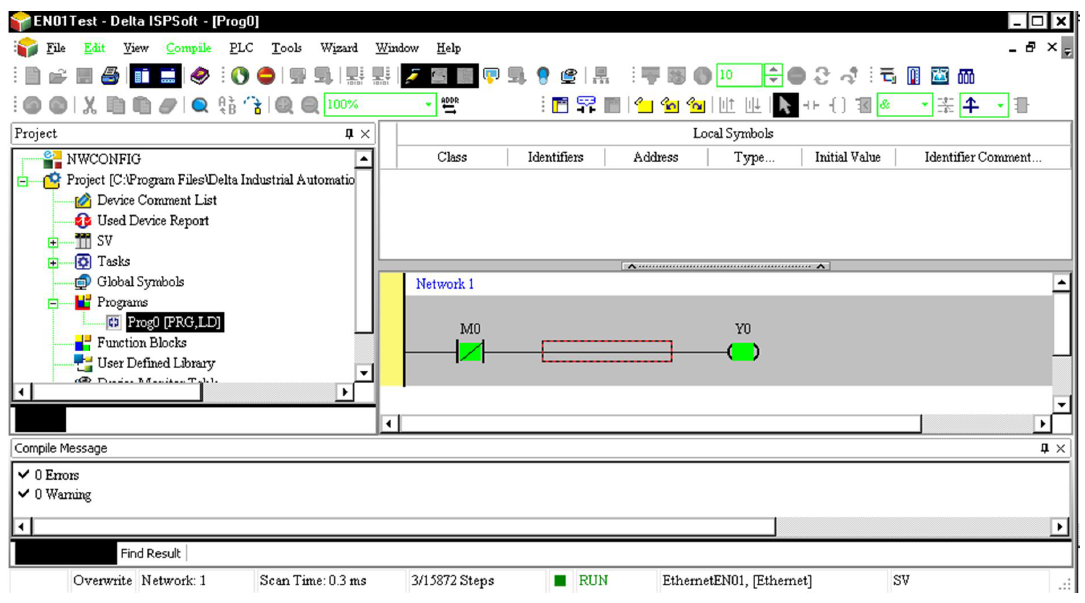Select Prog0 [PRG,LD] in the project tree
1085x603 pixels.
coord(174,322)
